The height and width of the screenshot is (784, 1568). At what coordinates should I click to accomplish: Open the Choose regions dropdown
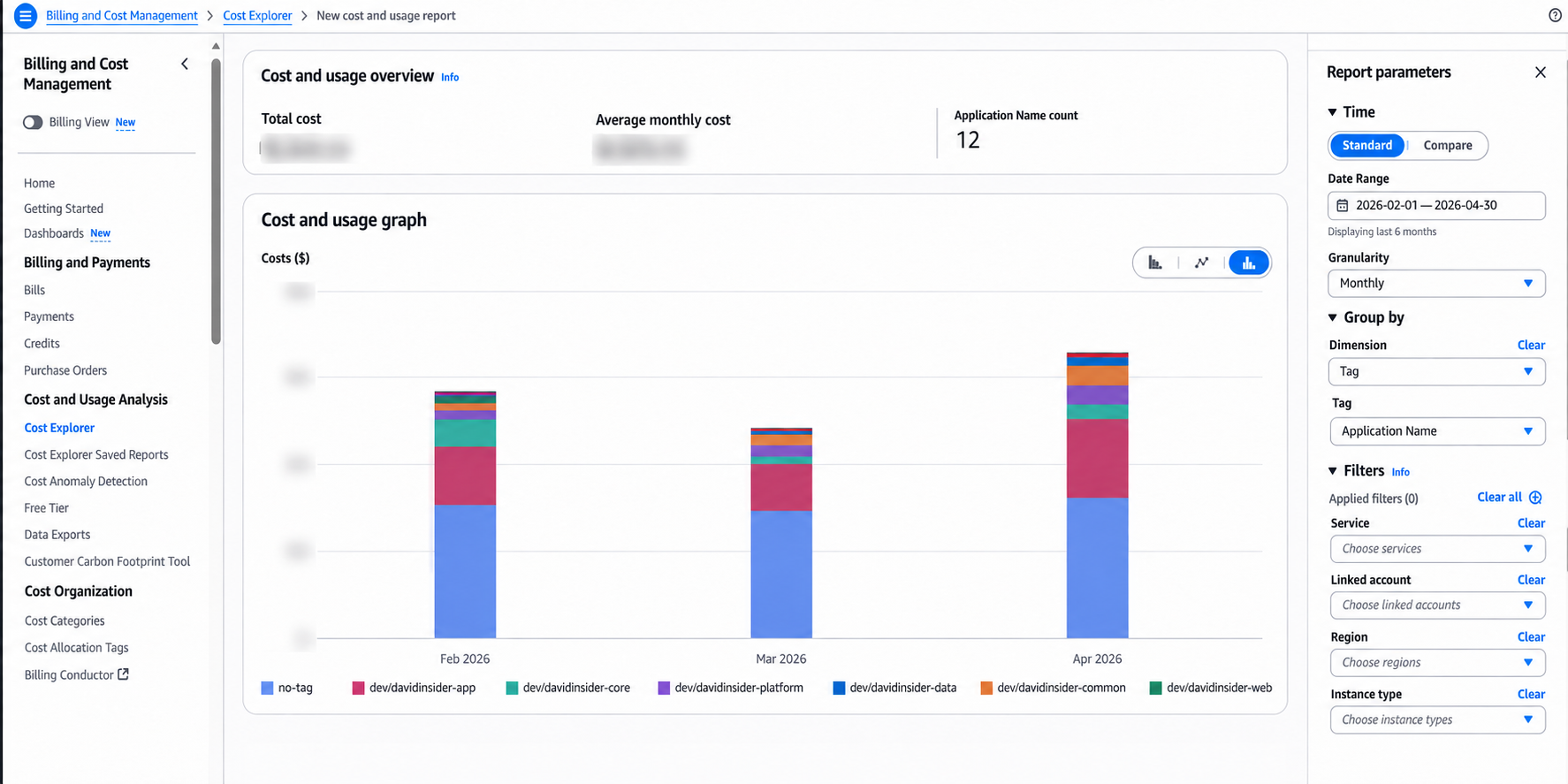point(1437,663)
